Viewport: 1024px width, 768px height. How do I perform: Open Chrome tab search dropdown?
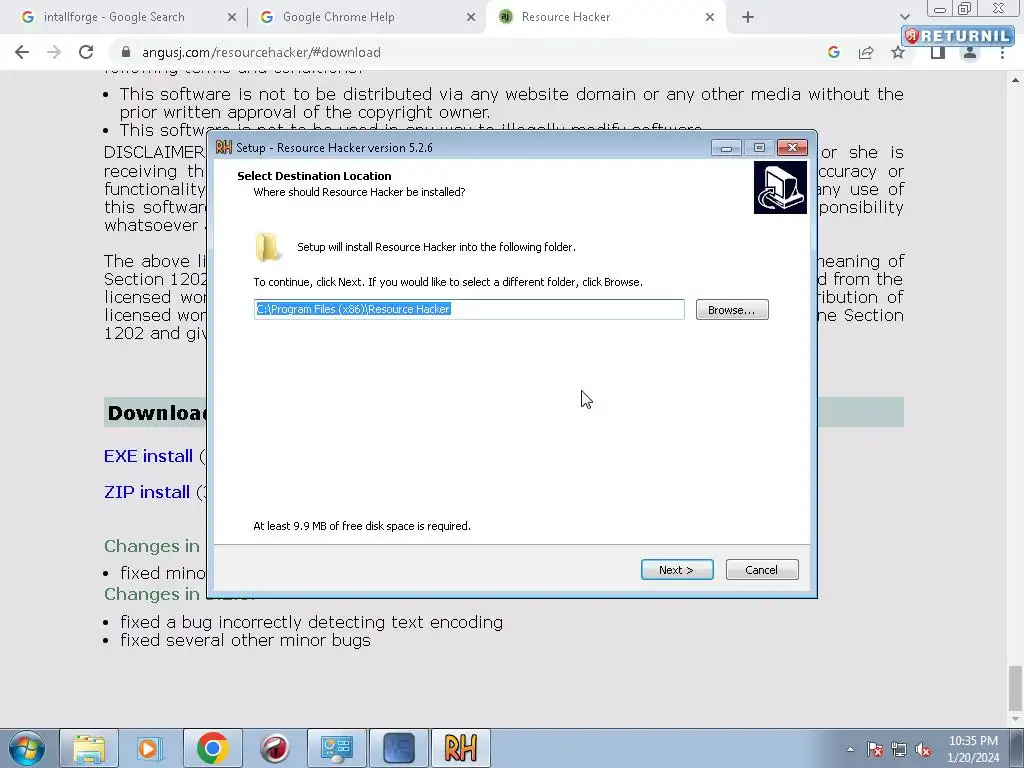coord(904,17)
